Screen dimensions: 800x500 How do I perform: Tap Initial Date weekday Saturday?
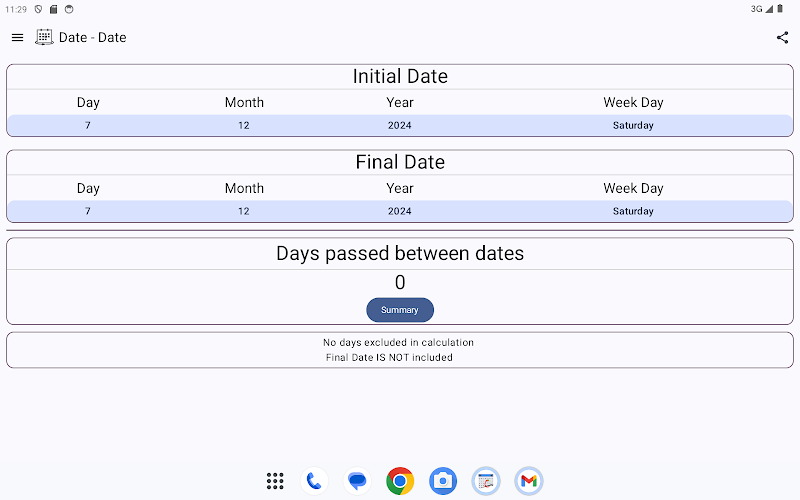coord(633,125)
